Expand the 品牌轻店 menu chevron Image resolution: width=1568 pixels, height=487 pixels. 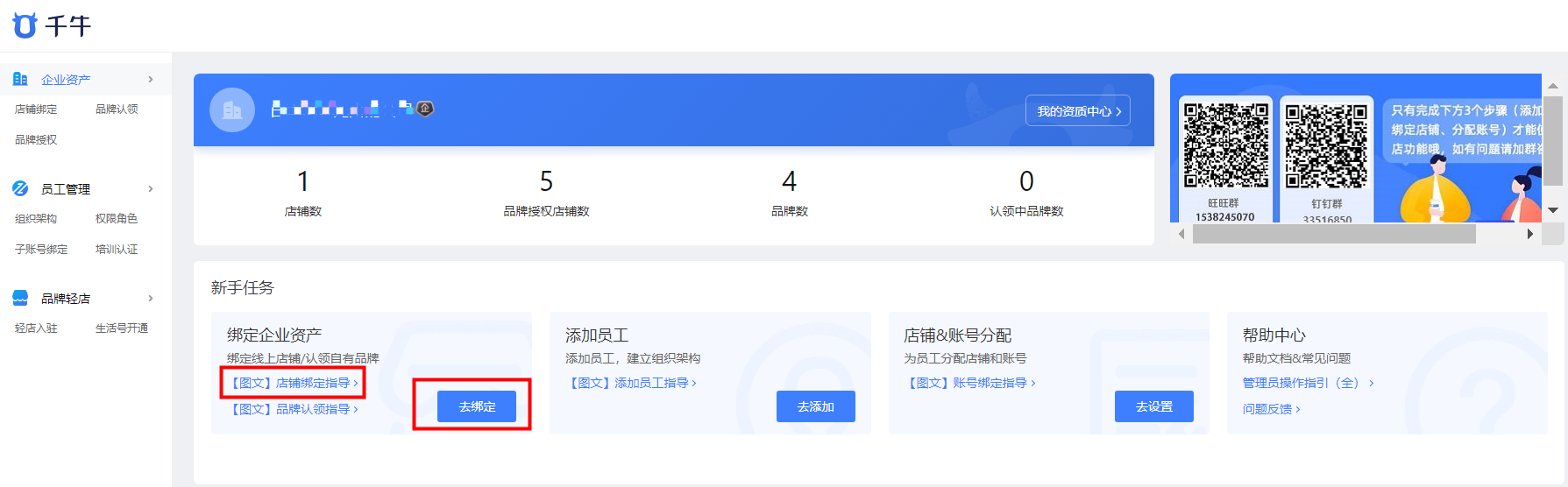151,298
